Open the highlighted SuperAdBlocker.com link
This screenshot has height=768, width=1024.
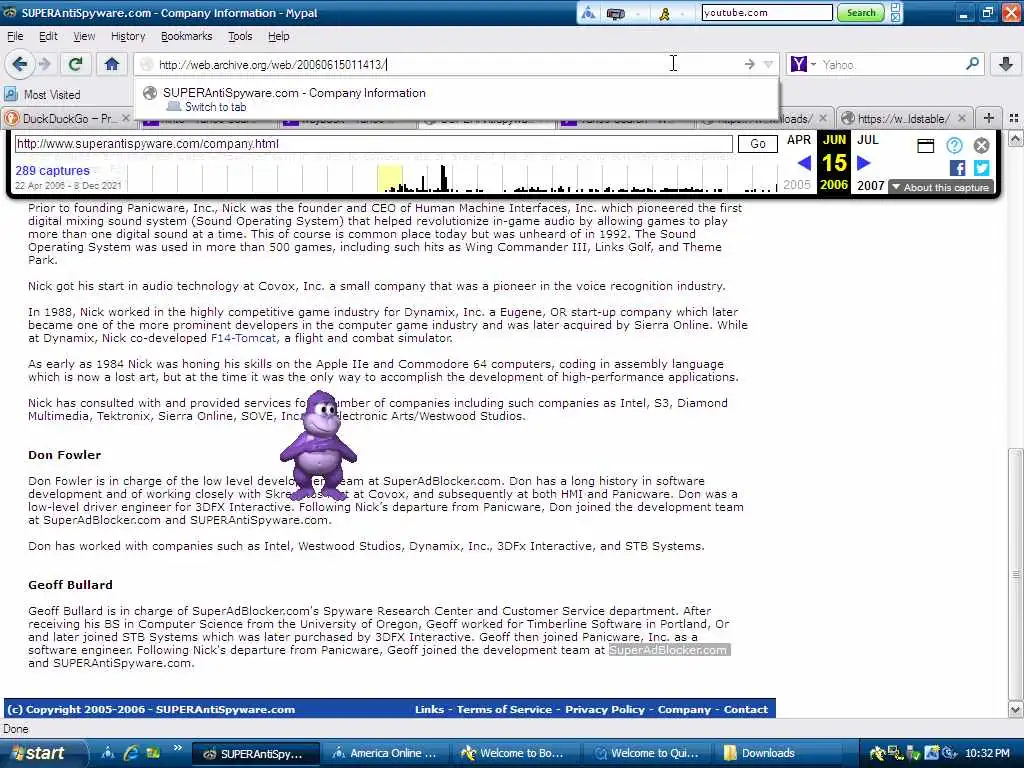pyautogui.click(x=669, y=650)
